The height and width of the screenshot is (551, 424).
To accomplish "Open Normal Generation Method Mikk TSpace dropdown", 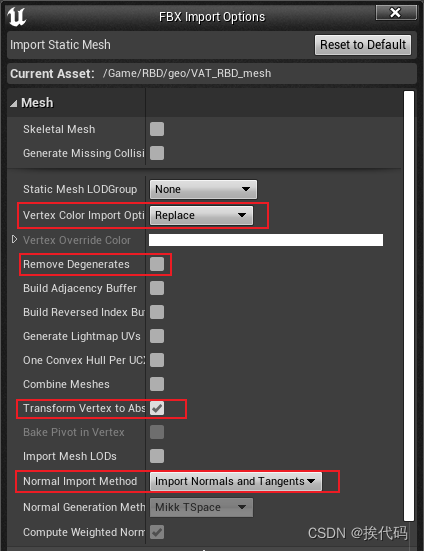I will [201, 507].
